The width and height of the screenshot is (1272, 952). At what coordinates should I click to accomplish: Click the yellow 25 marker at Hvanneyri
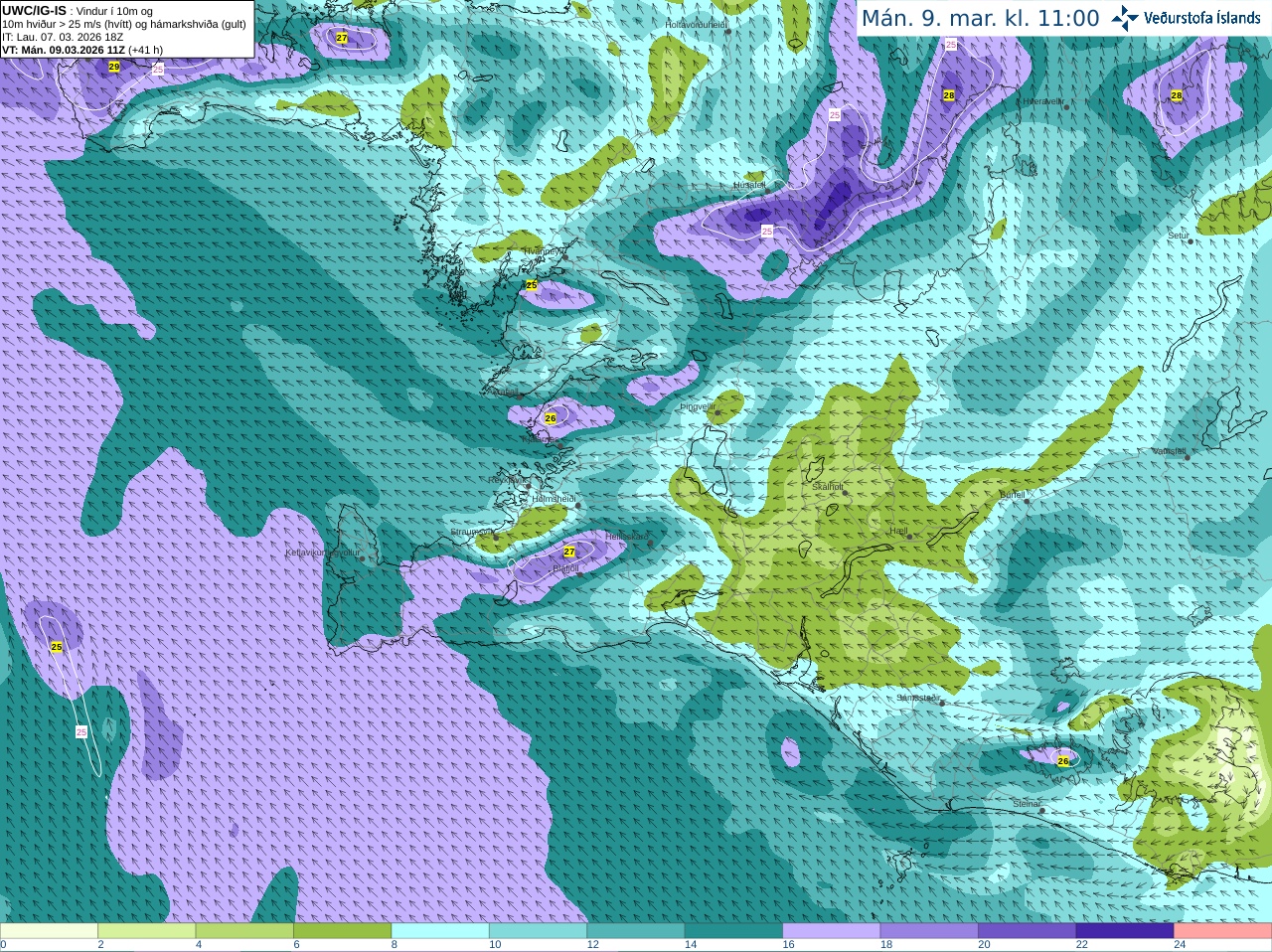coord(532,285)
